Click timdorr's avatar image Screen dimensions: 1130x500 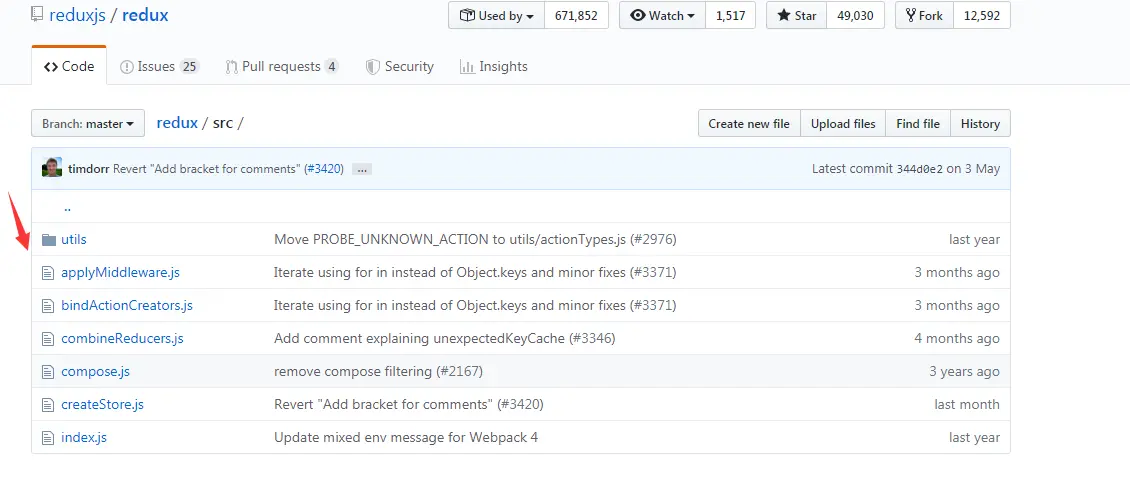pyautogui.click(x=52, y=168)
